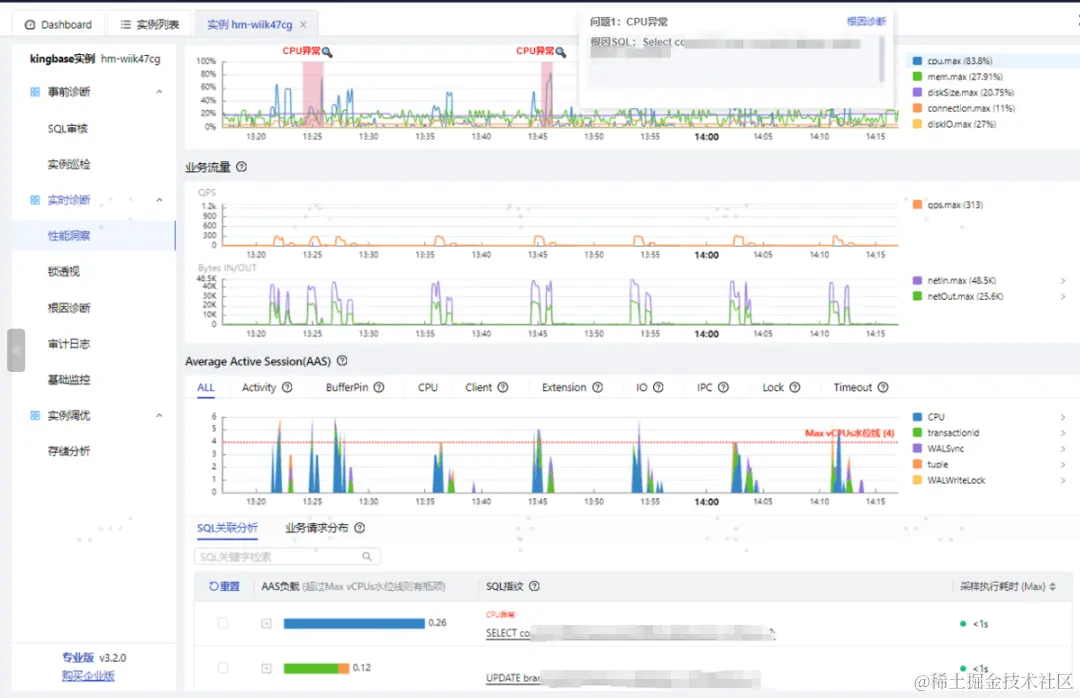The width and height of the screenshot is (1080, 698).
Task: Click magnifier icon beside second CPU异常 marker
Action: (x=561, y=52)
